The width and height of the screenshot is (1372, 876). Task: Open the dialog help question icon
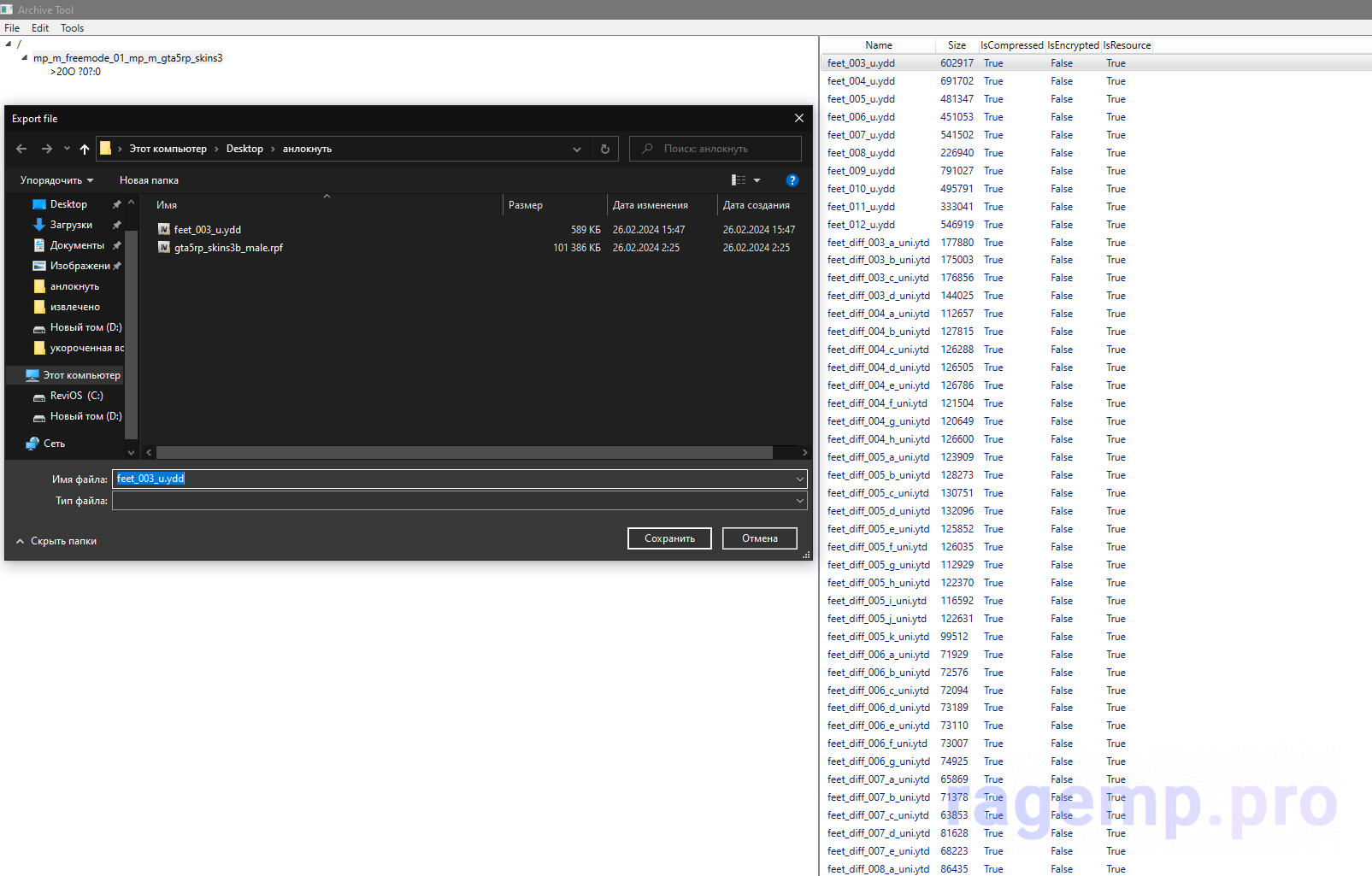pyautogui.click(x=792, y=180)
